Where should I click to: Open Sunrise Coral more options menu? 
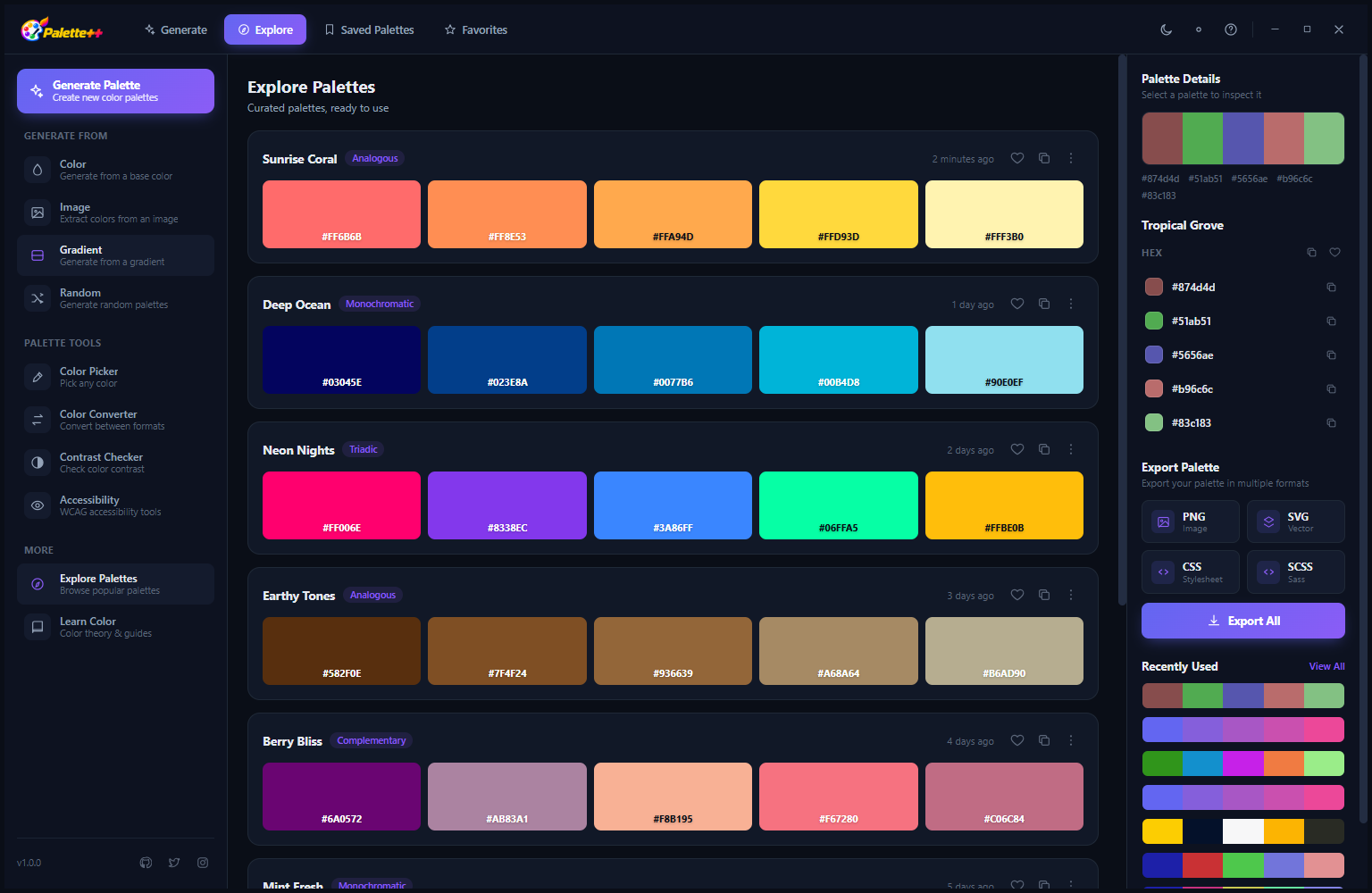click(x=1071, y=158)
